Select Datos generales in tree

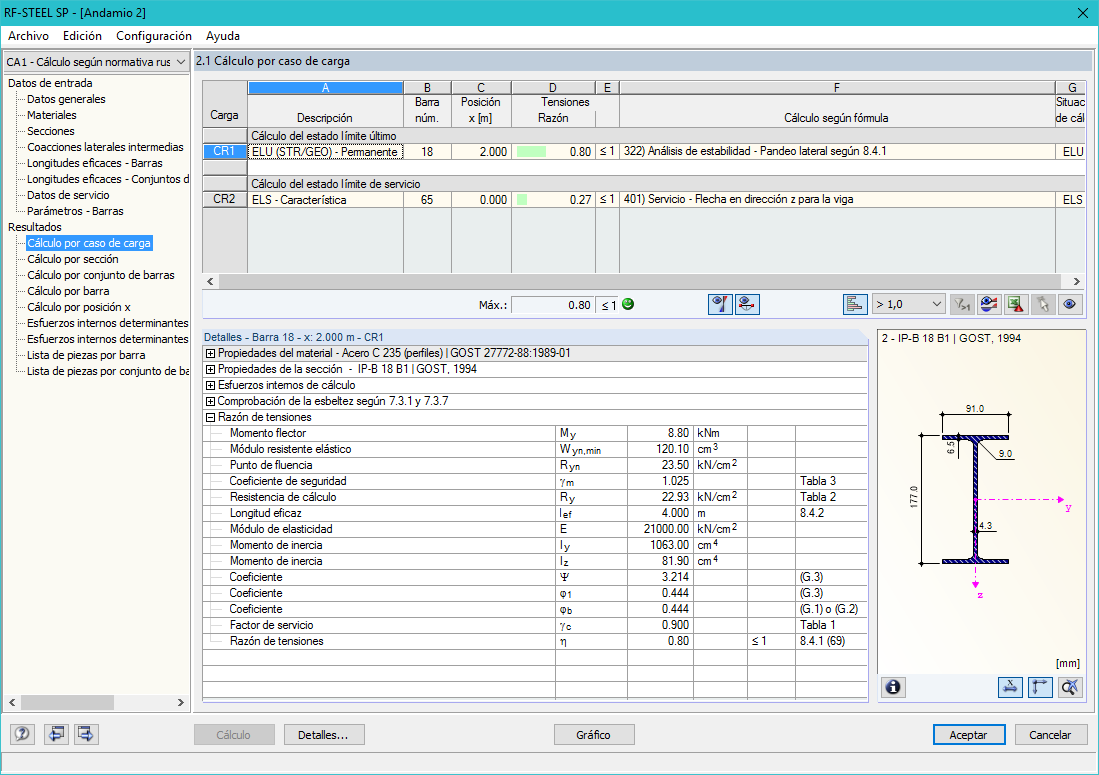[66, 99]
